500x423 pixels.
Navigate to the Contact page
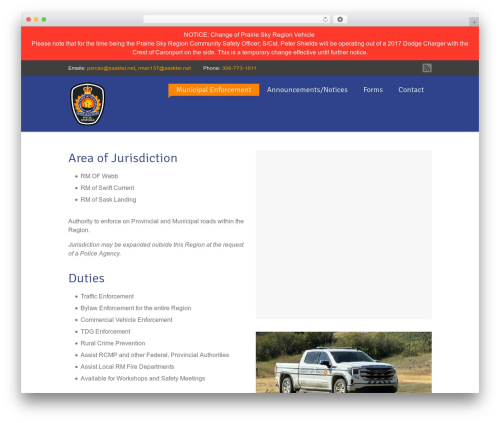(x=411, y=90)
